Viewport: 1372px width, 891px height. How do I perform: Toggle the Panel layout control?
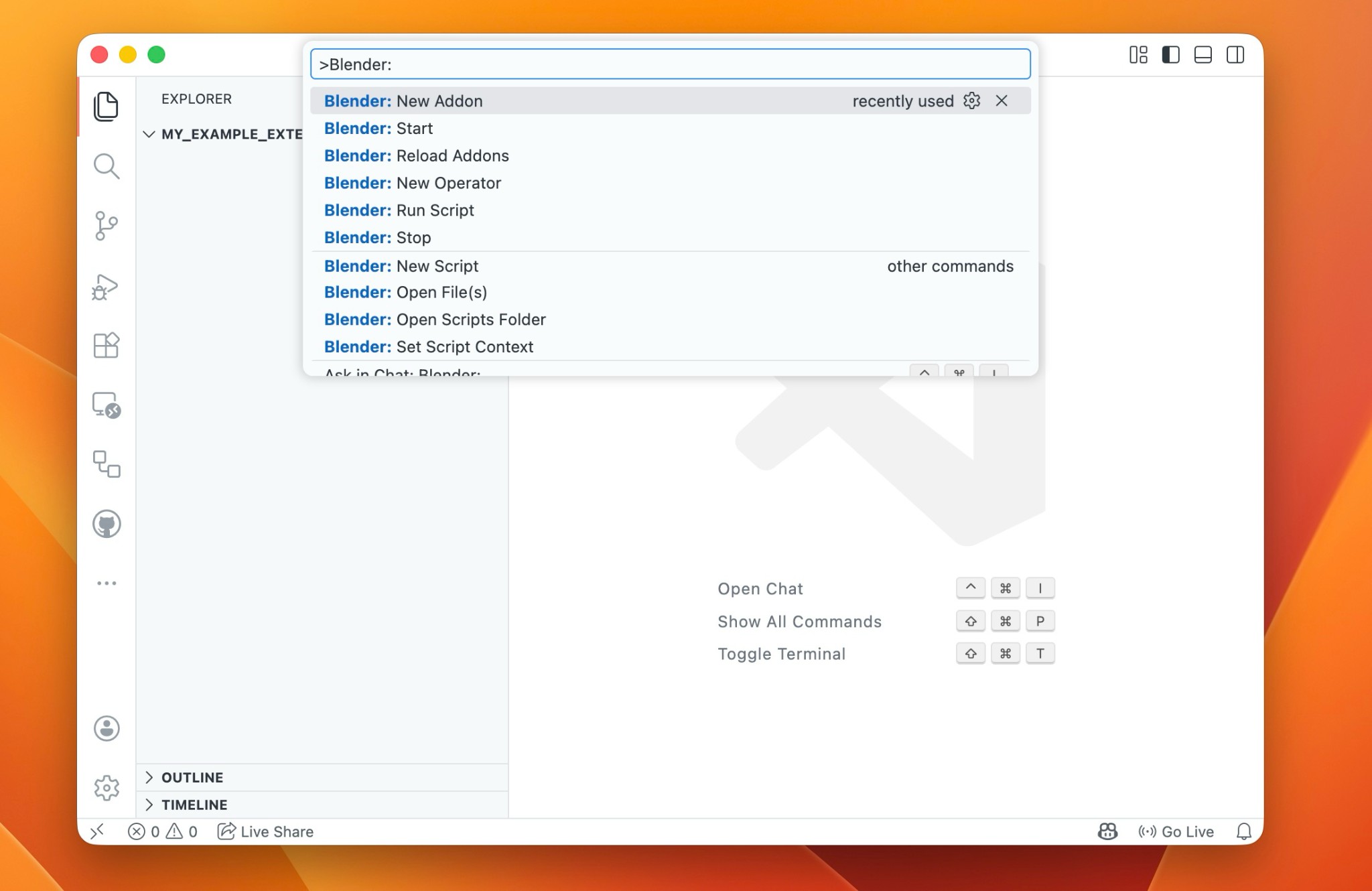click(x=1203, y=56)
